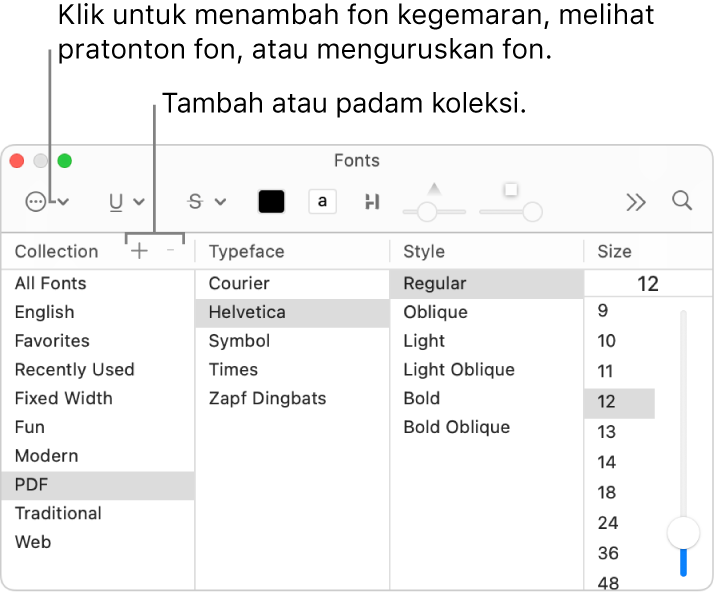Select the Favorites collection
The image size is (716, 593).
pos(98,341)
